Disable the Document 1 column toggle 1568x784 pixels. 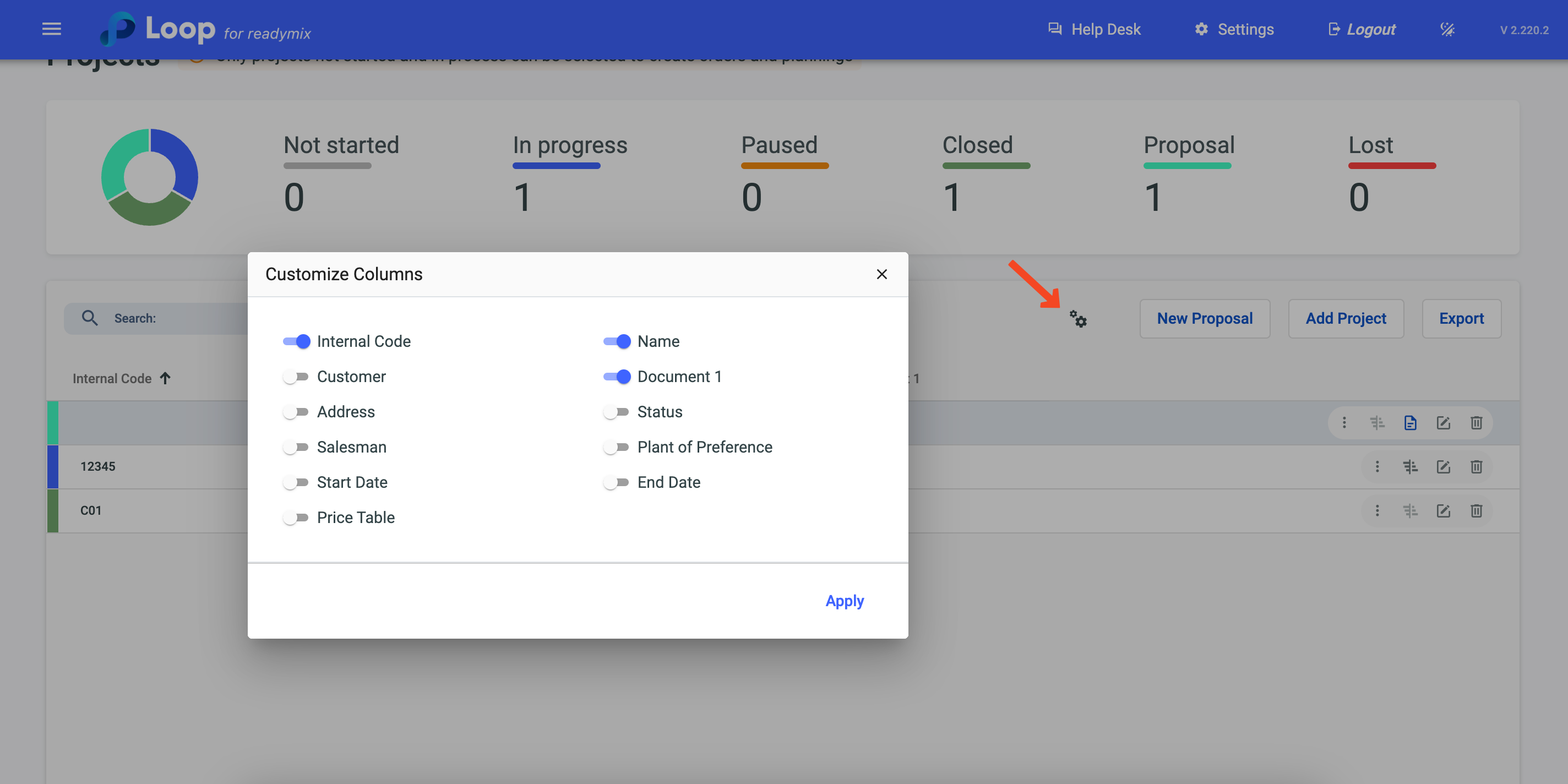click(617, 377)
